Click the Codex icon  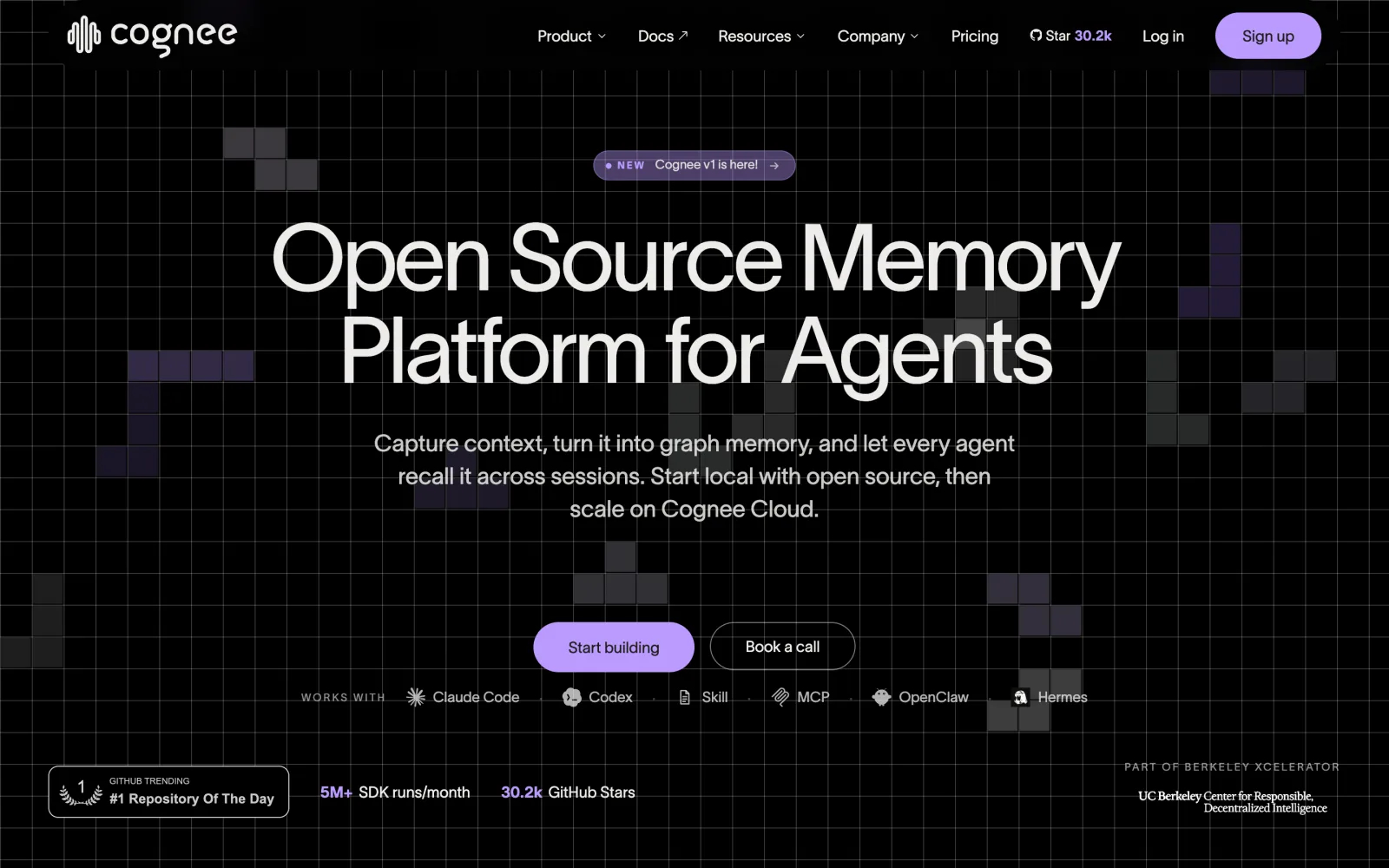(571, 697)
